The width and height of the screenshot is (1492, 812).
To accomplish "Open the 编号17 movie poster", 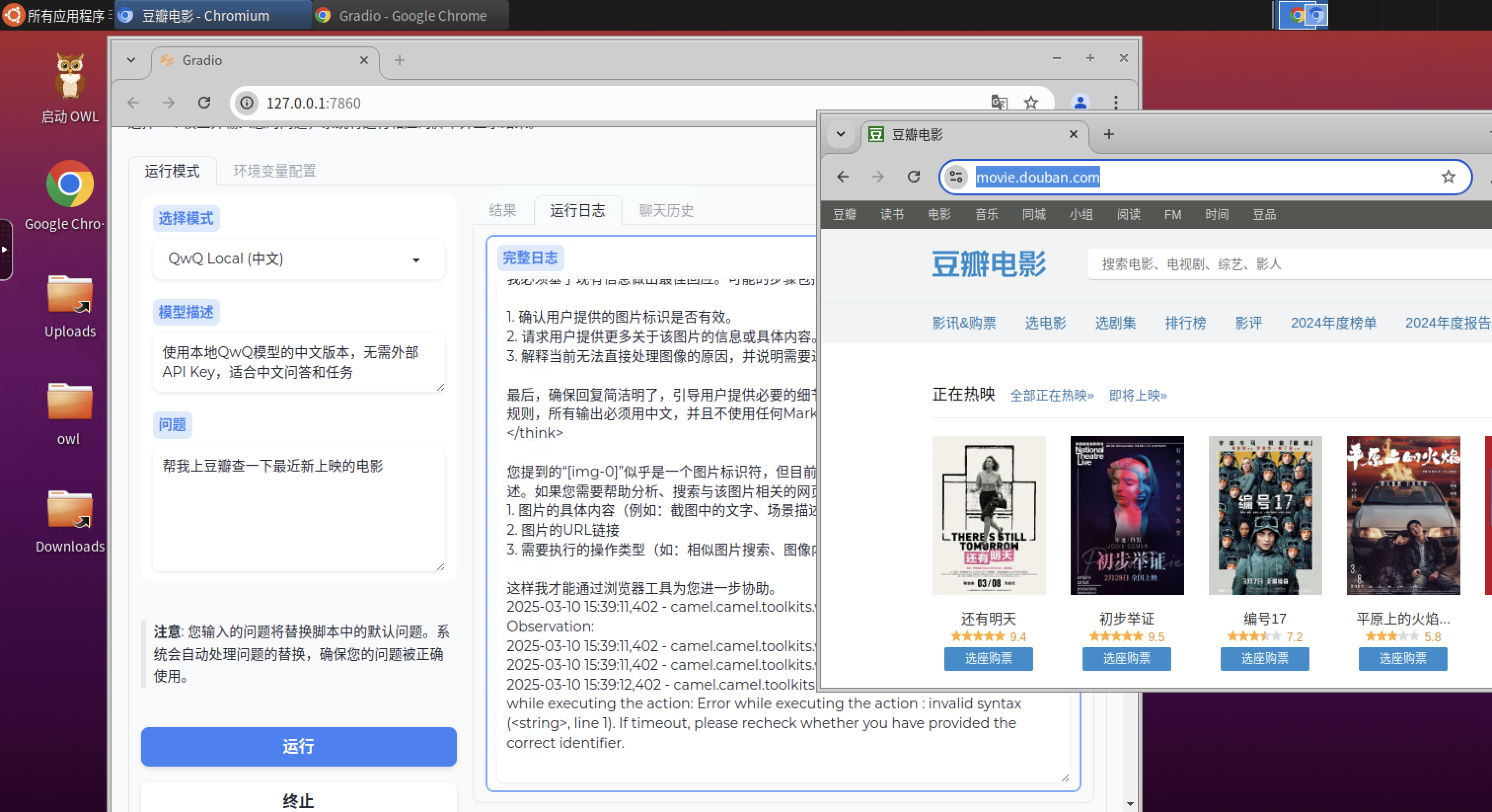I will pyautogui.click(x=1265, y=515).
